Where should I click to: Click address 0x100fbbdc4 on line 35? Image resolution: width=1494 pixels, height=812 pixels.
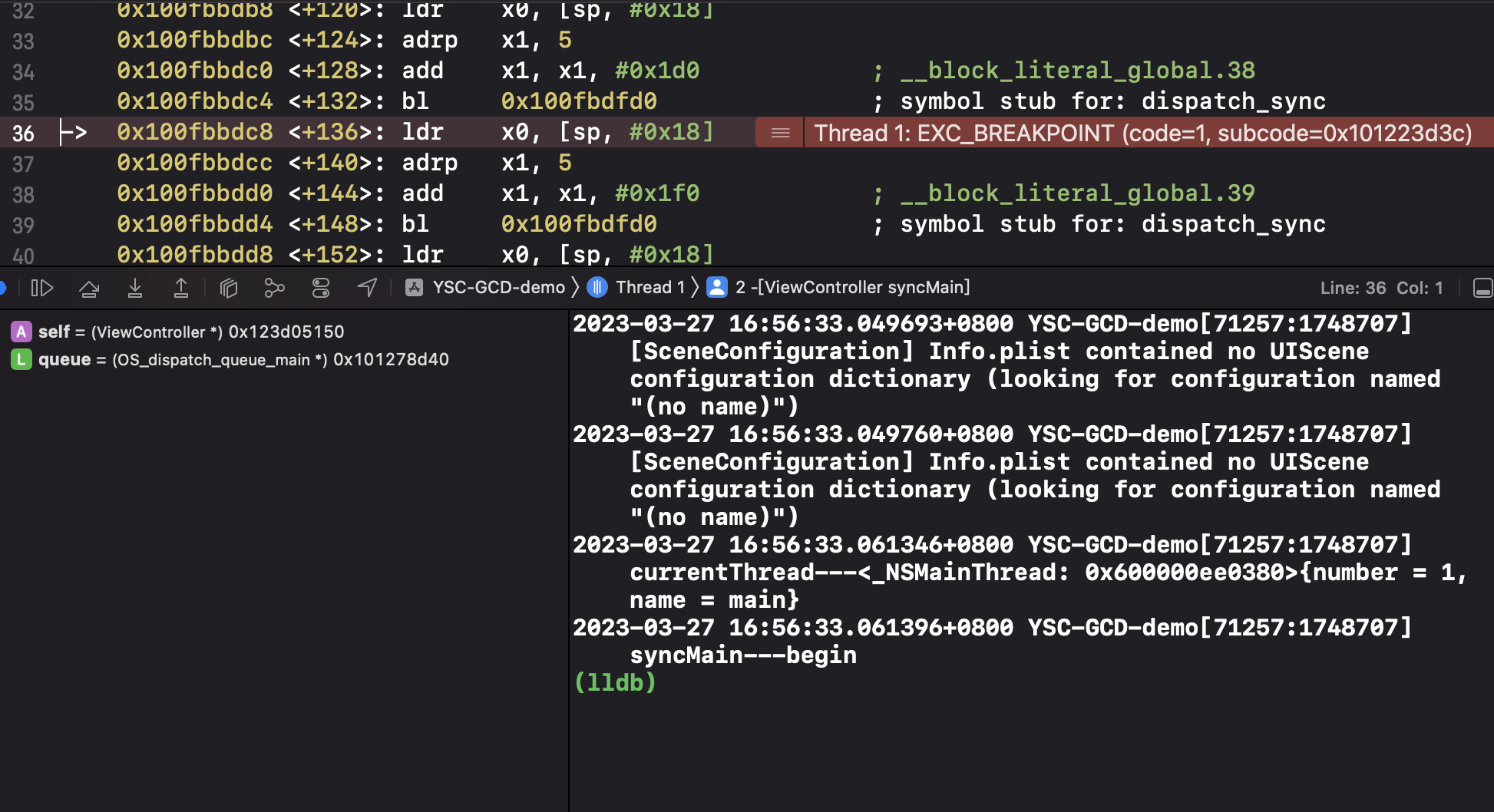pos(195,101)
